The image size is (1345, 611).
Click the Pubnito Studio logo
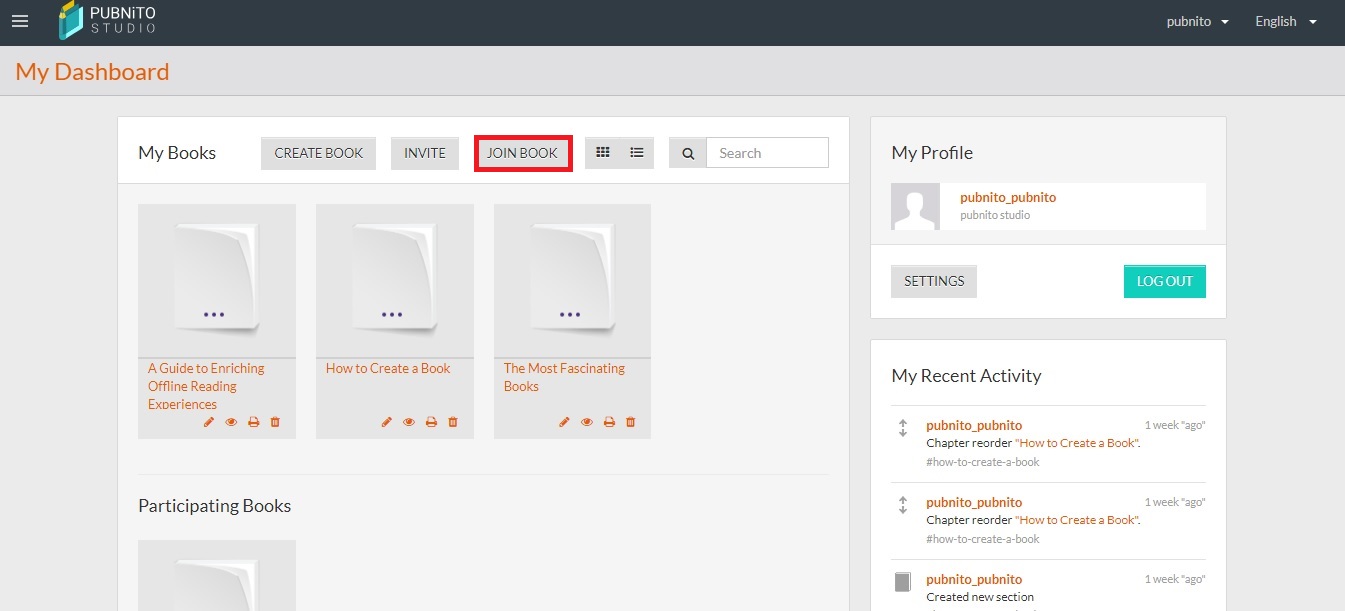point(108,21)
